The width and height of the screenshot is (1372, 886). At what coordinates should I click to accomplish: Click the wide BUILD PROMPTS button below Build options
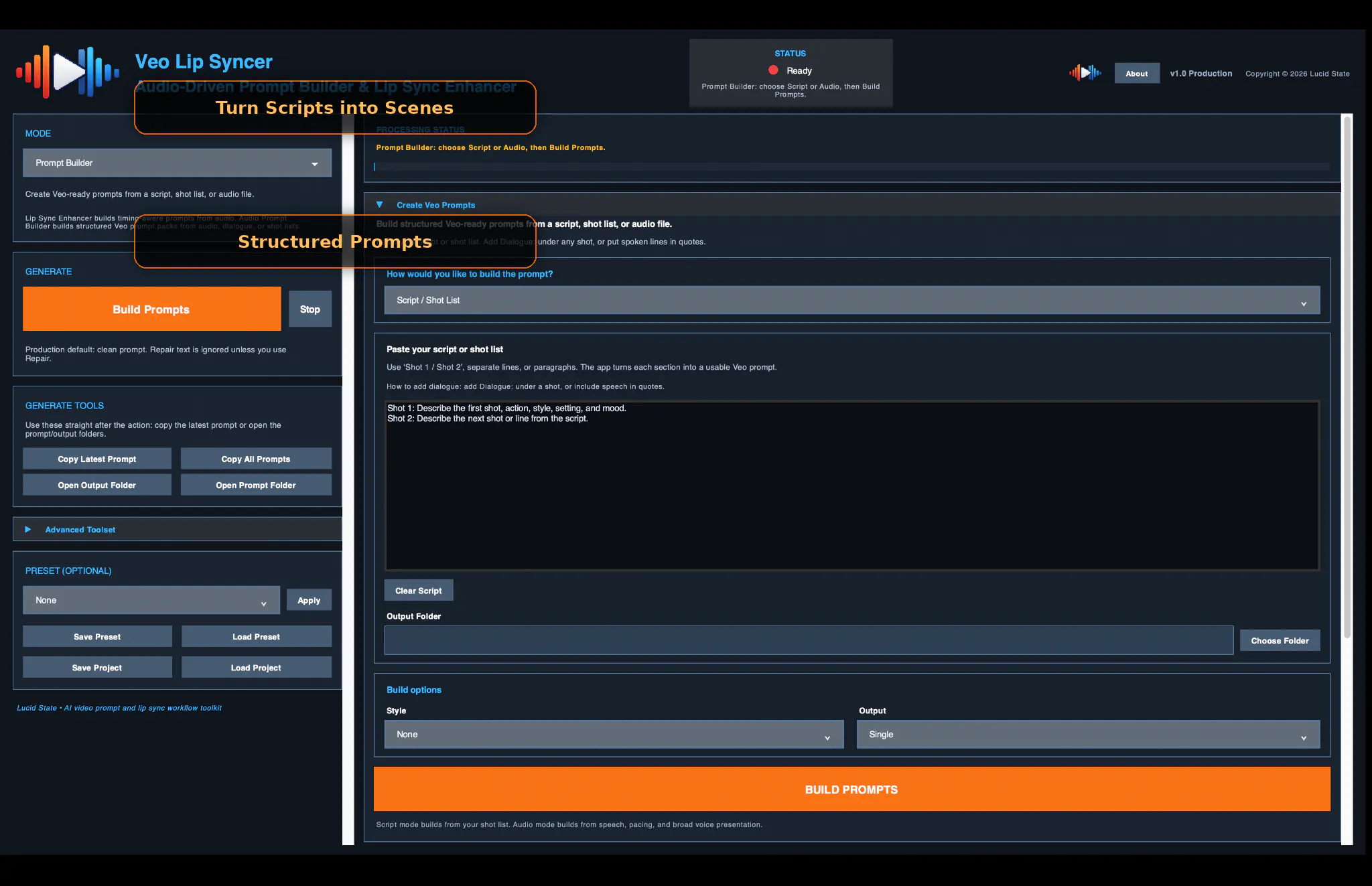(851, 789)
